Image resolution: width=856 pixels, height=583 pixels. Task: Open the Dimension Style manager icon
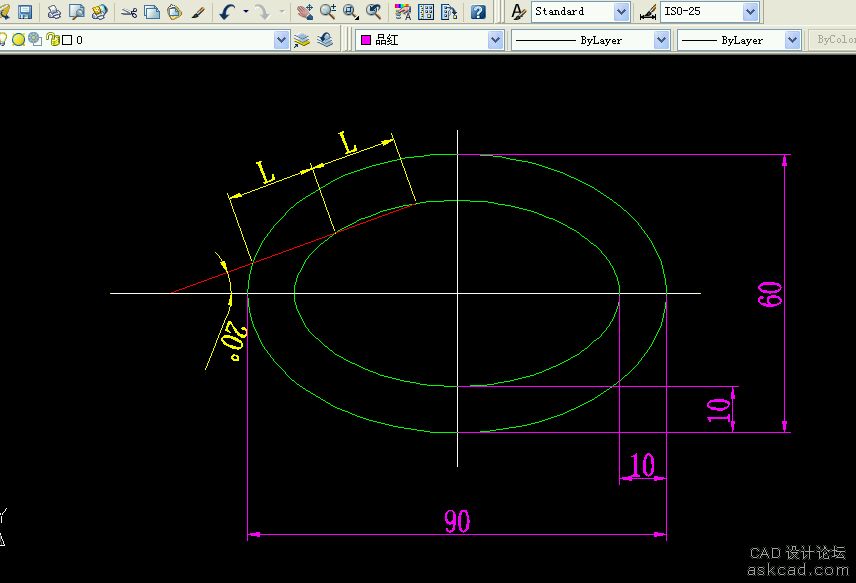(648, 11)
